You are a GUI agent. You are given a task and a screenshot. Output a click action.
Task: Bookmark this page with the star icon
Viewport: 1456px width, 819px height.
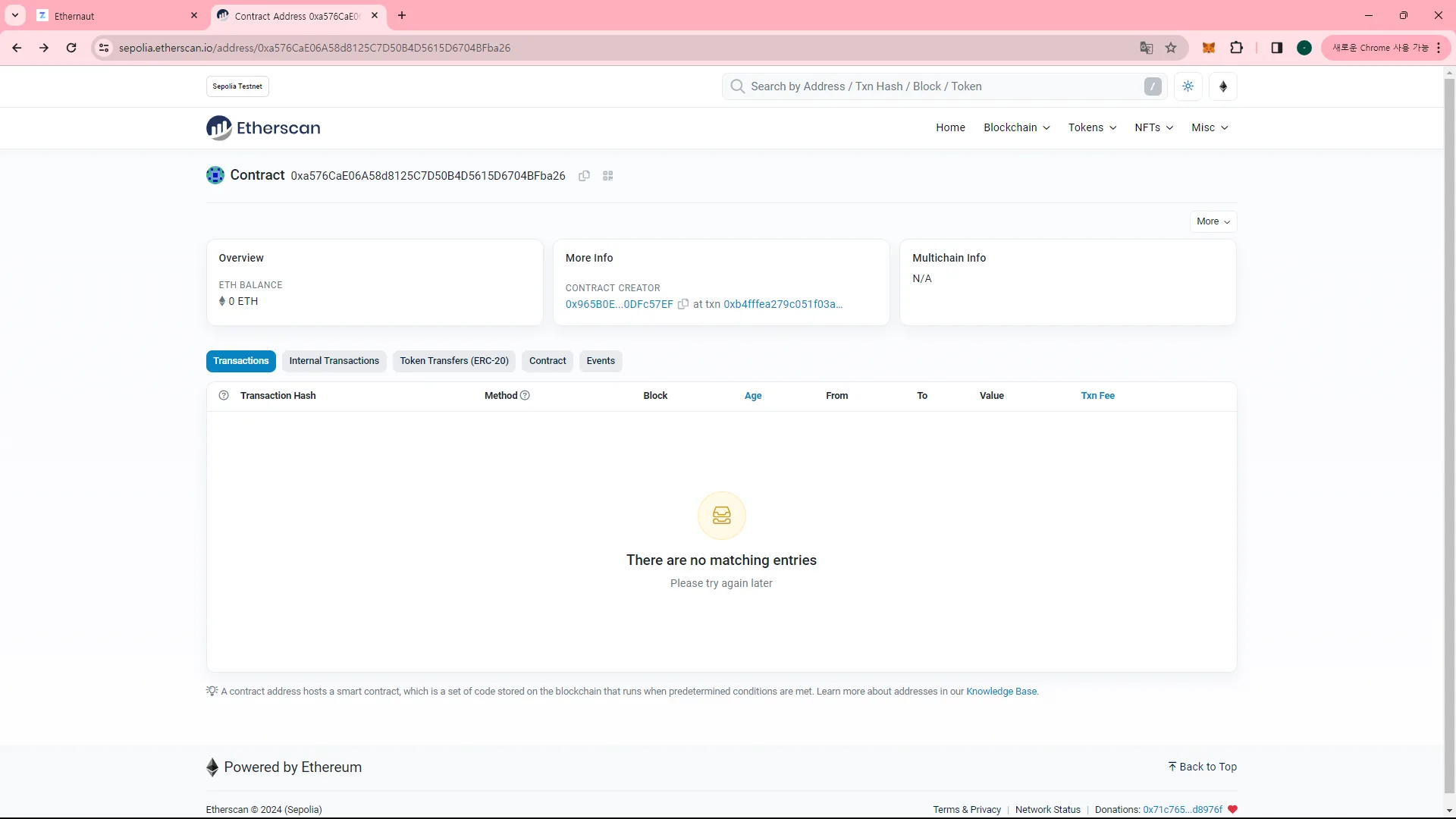tap(1171, 48)
